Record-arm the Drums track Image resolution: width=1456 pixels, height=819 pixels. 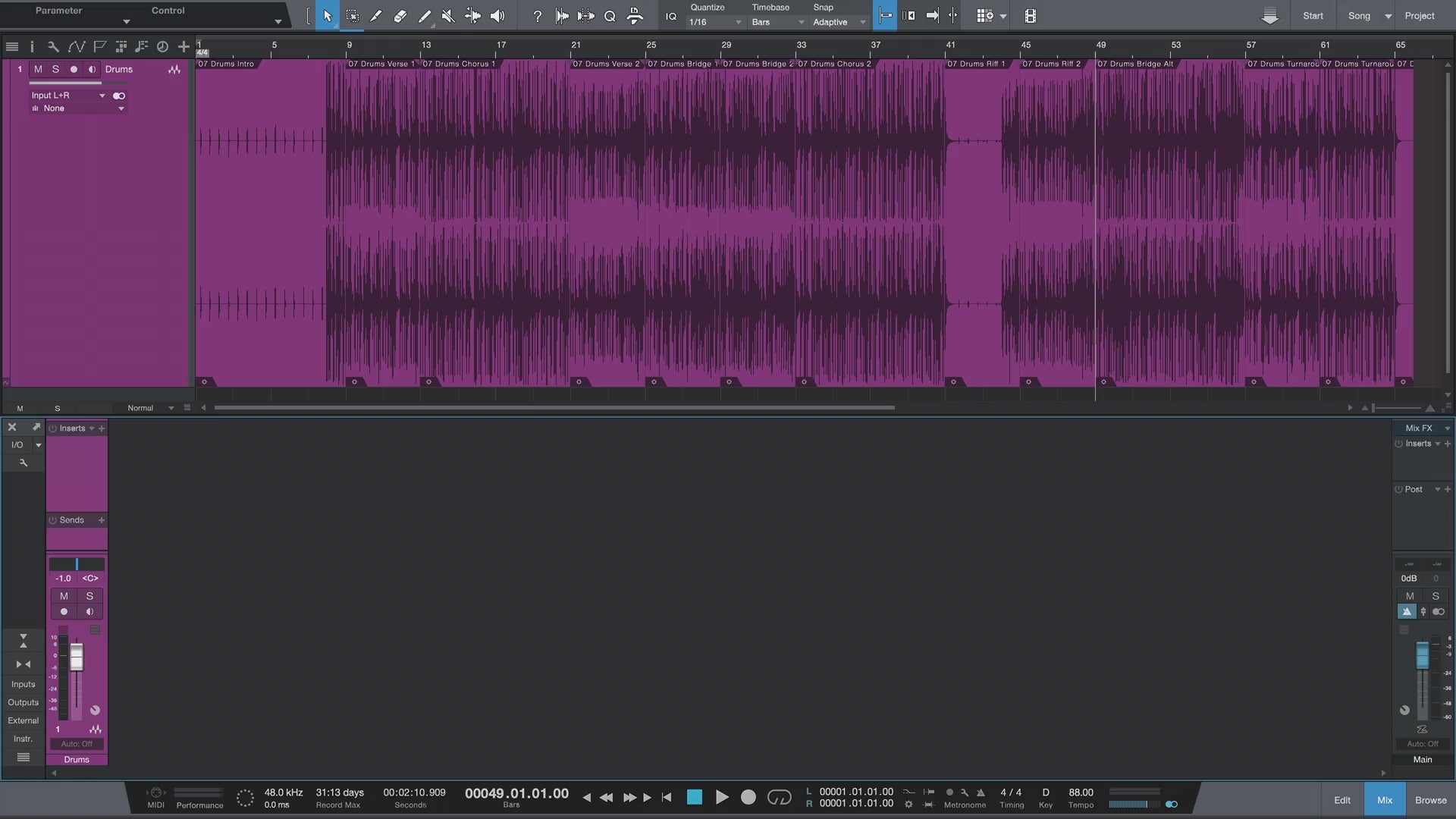[x=74, y=69]
